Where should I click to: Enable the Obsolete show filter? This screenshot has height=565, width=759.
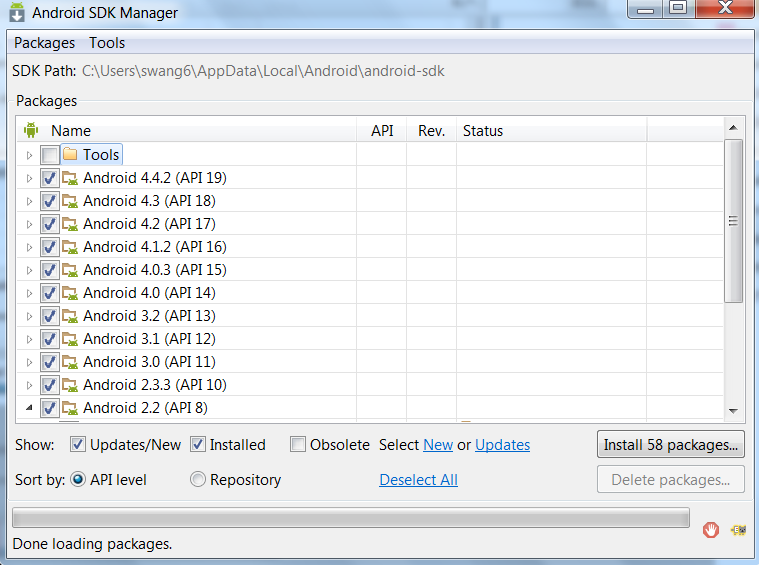[298, 444]
